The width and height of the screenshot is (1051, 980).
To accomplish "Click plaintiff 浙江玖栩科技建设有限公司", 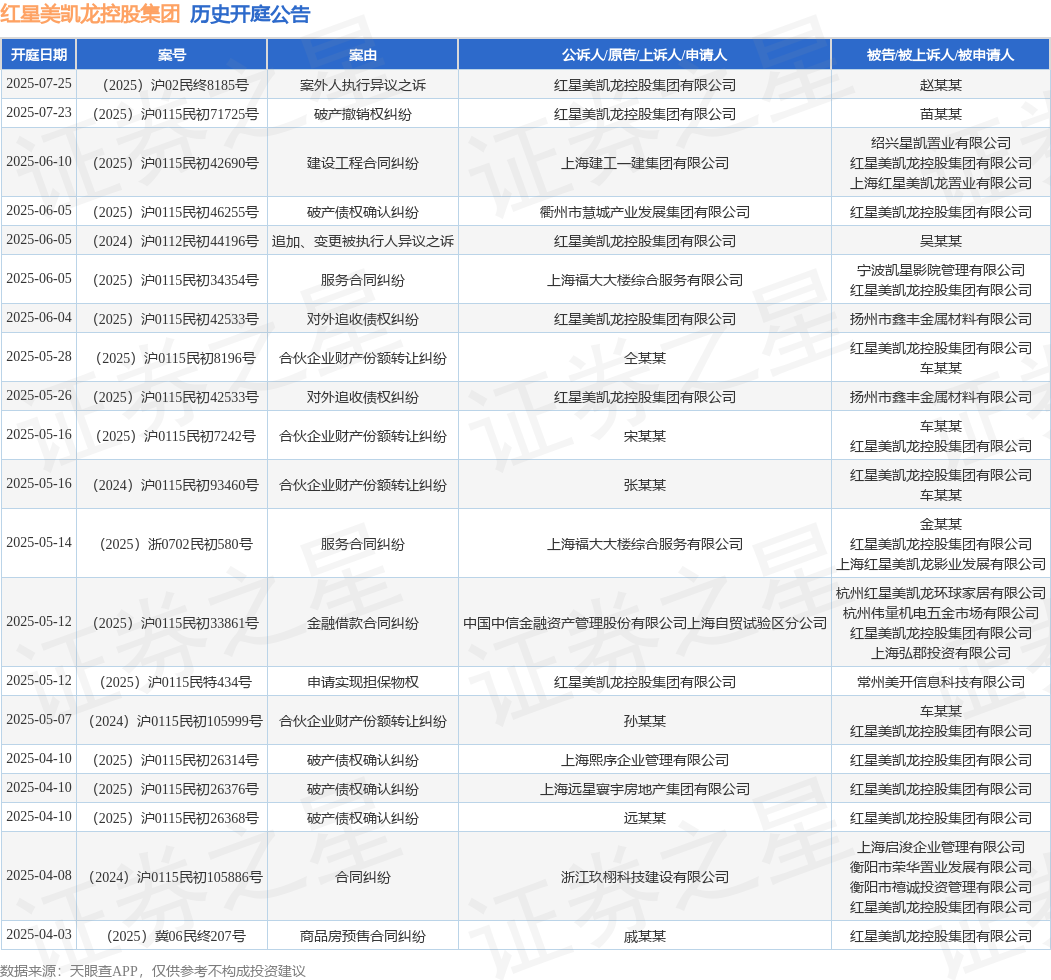I will 644,877.
